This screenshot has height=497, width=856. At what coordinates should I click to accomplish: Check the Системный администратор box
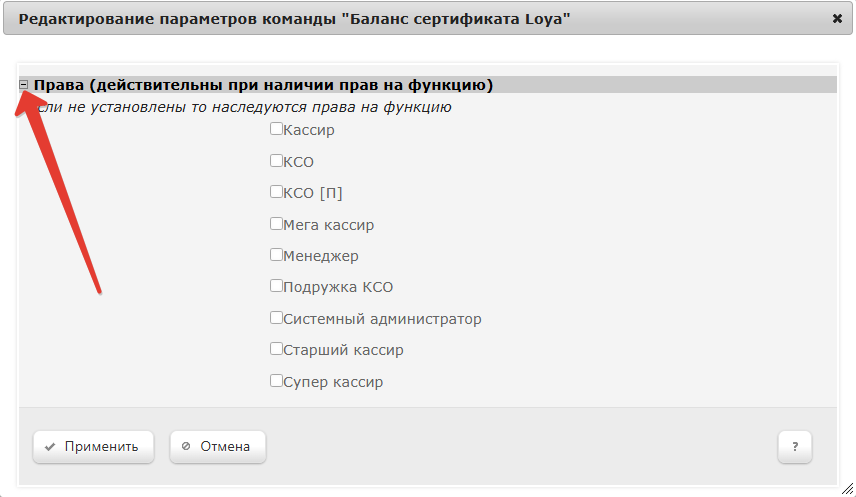point(276,318)
